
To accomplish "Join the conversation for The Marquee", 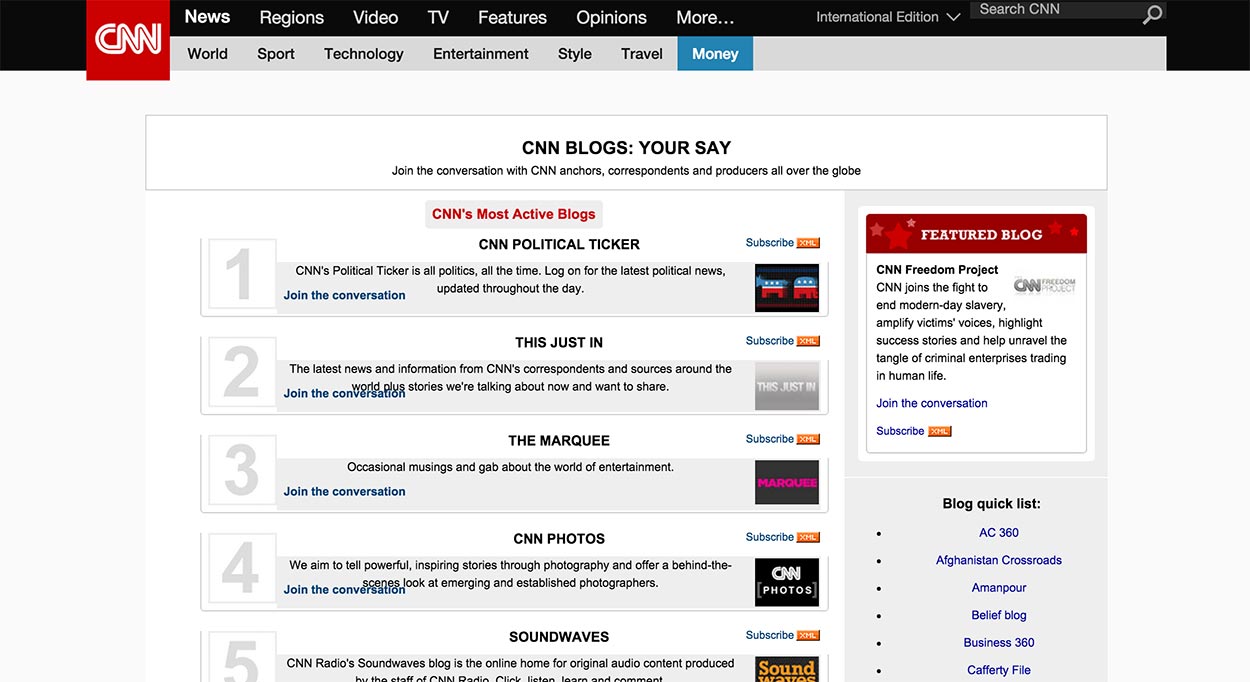I will point(344,491).
